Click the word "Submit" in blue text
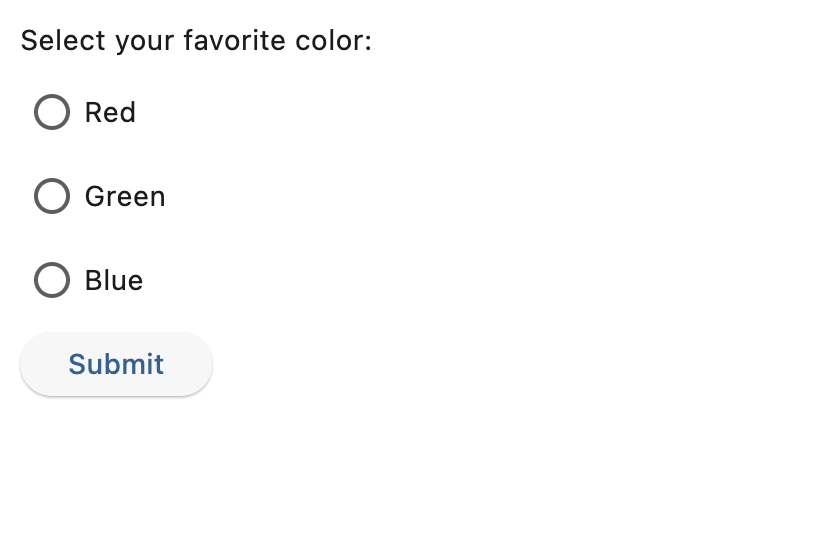 (116, 364)
